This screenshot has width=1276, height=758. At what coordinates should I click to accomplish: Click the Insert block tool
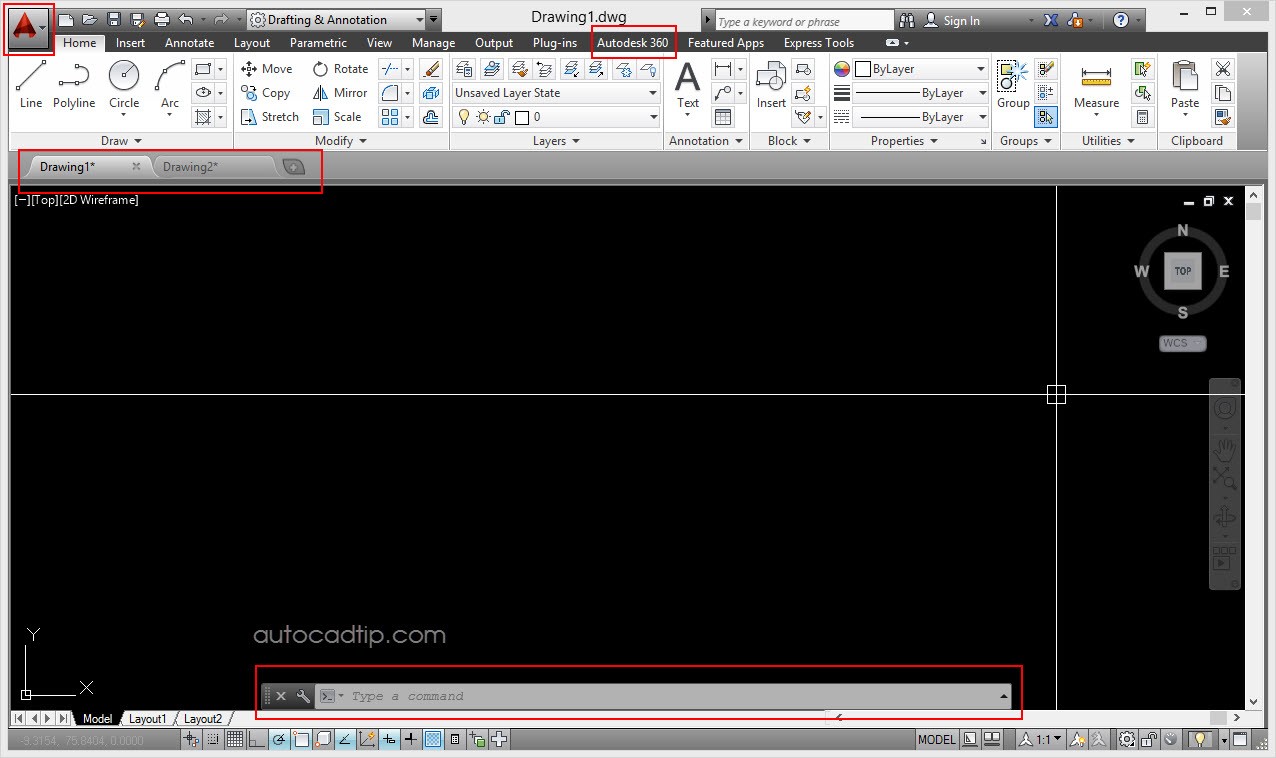[771, 84]
